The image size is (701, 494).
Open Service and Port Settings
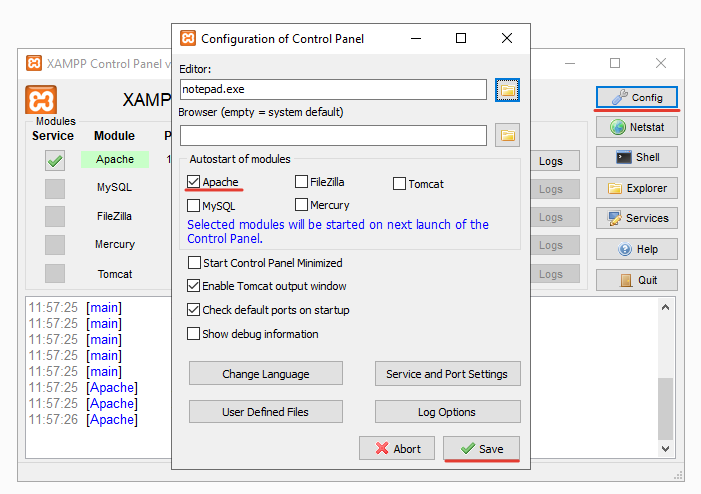pos(447,374)
